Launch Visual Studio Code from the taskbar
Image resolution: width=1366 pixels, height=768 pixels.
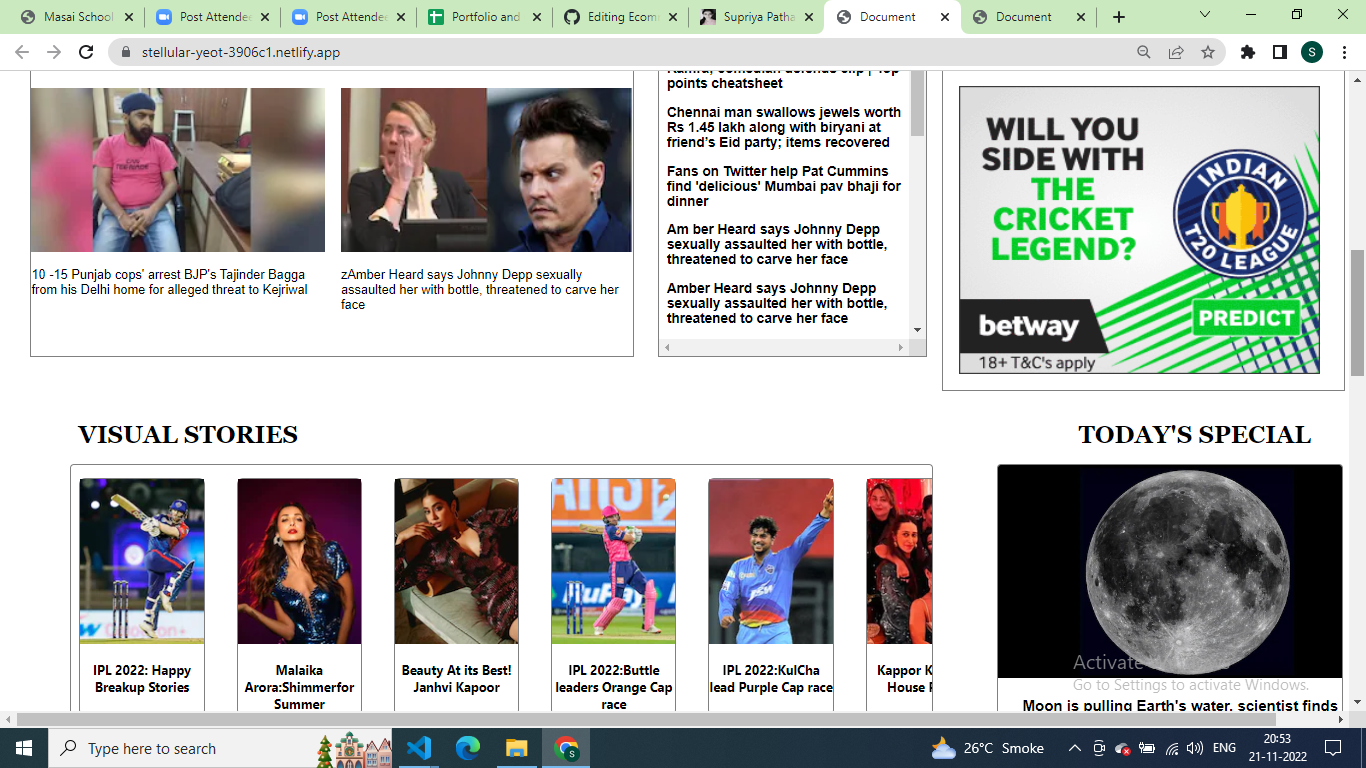pos(419,748)
